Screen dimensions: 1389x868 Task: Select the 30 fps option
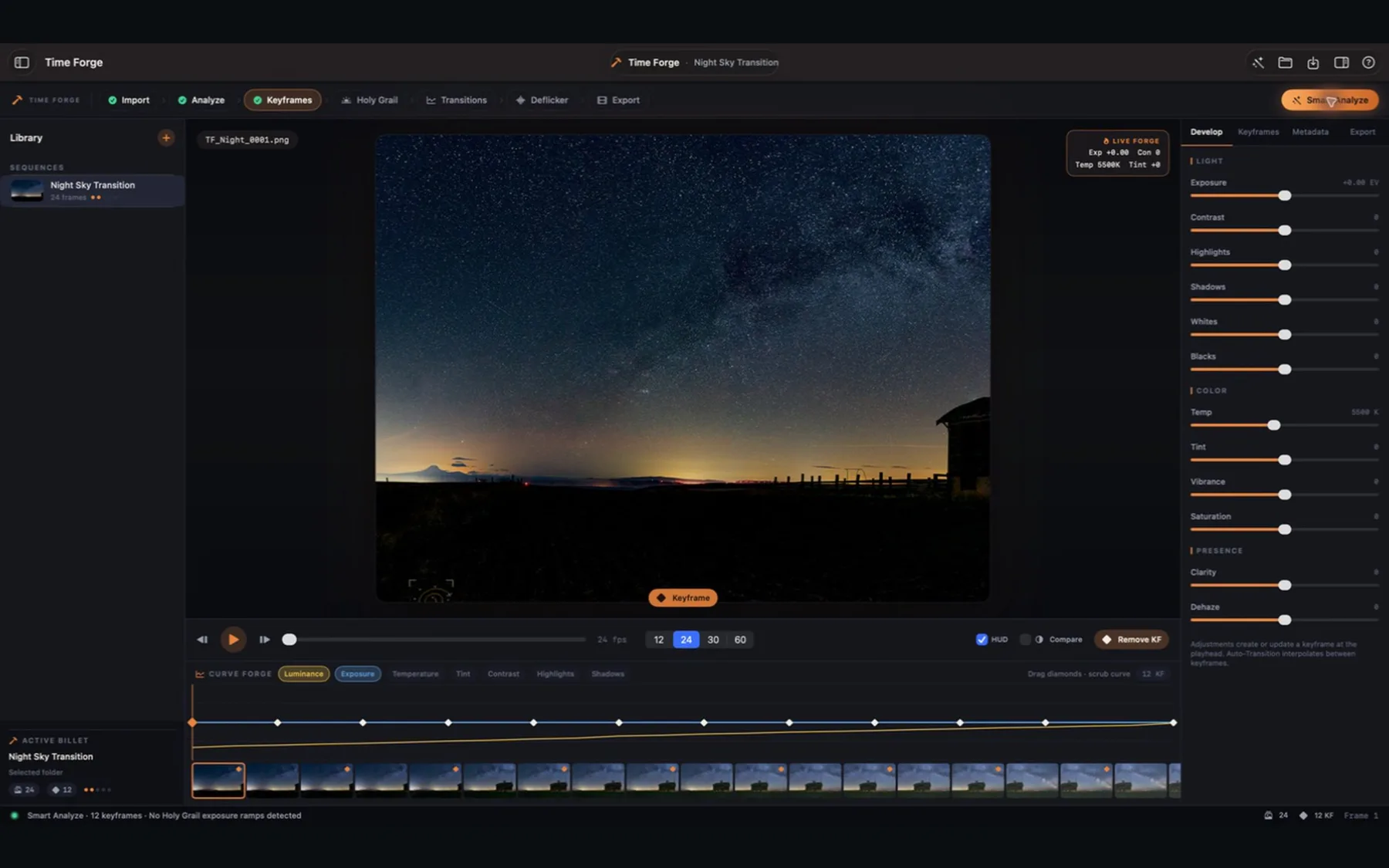click(x=713, y=640)
